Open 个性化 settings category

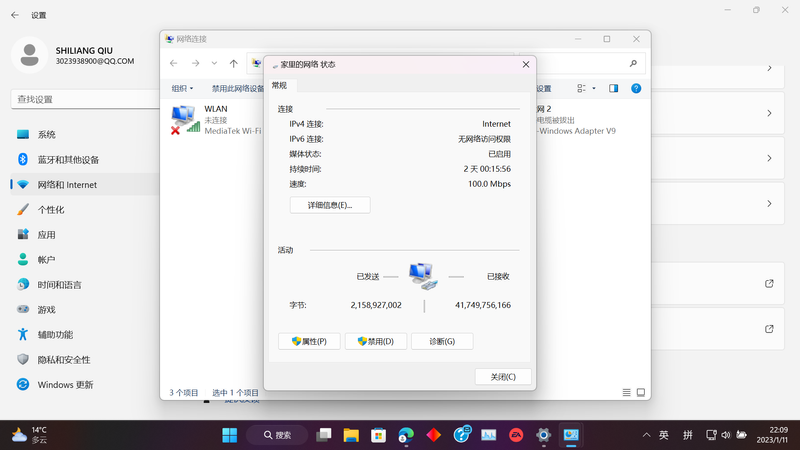tap(51, 210)
